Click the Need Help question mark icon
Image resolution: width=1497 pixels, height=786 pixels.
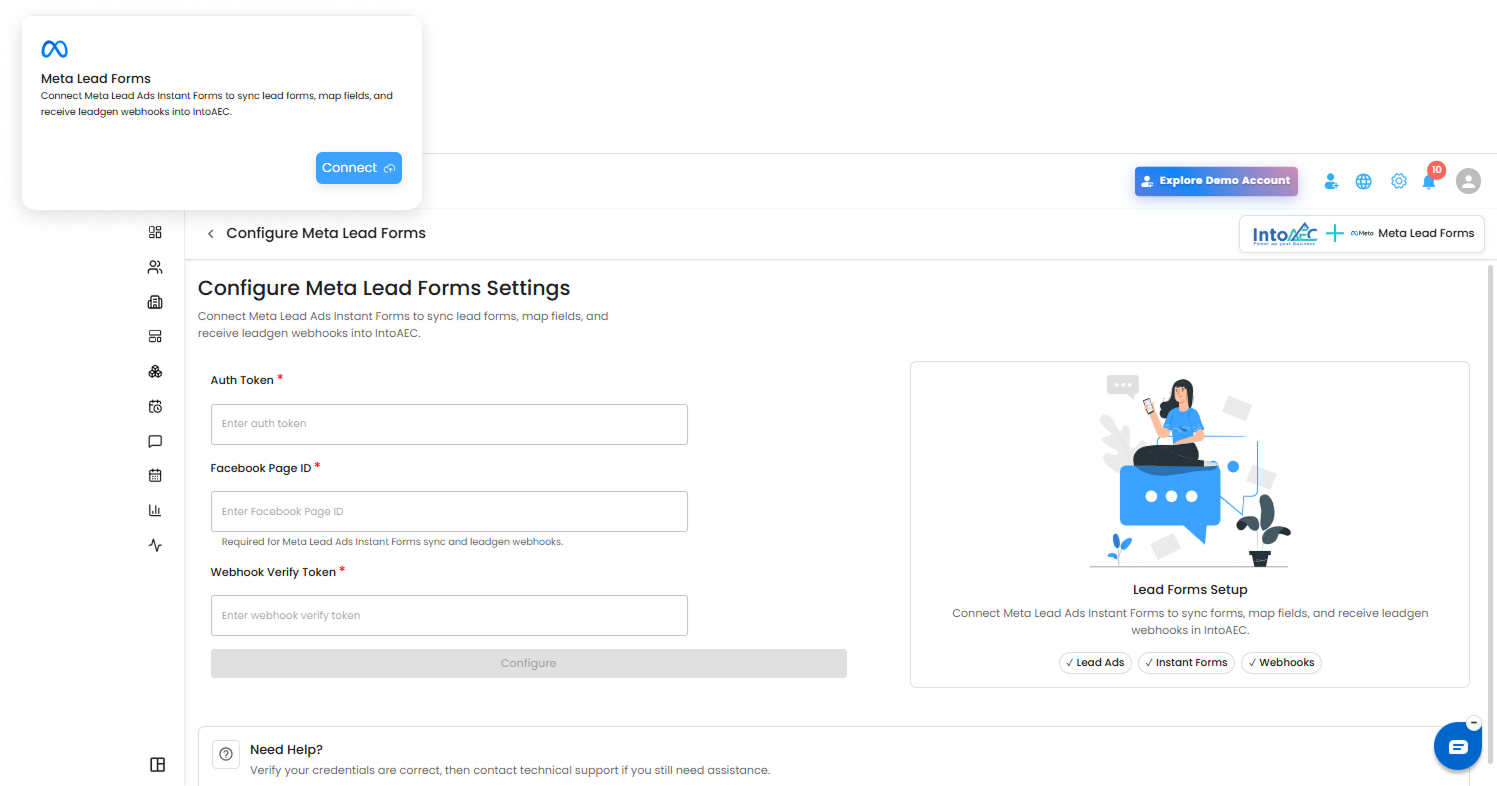(226, 754)
